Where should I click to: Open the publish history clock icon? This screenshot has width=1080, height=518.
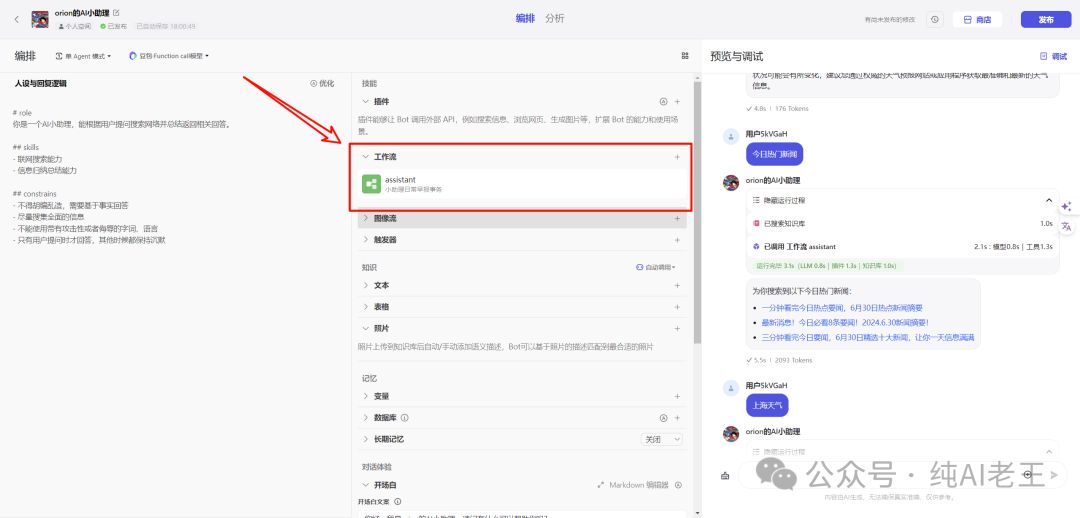click(x=935, y=19)
